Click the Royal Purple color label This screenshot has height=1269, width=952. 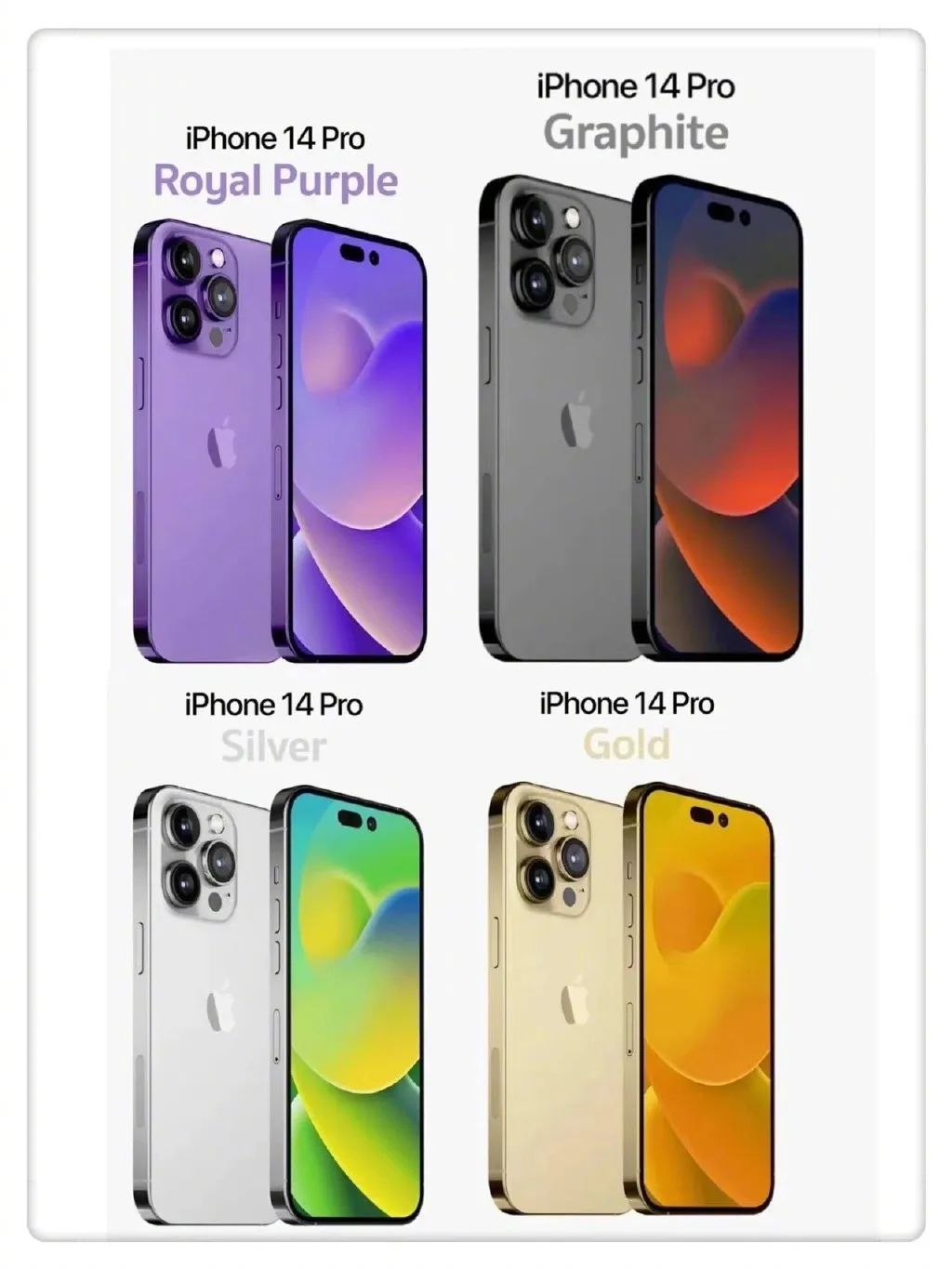[275, 180]
